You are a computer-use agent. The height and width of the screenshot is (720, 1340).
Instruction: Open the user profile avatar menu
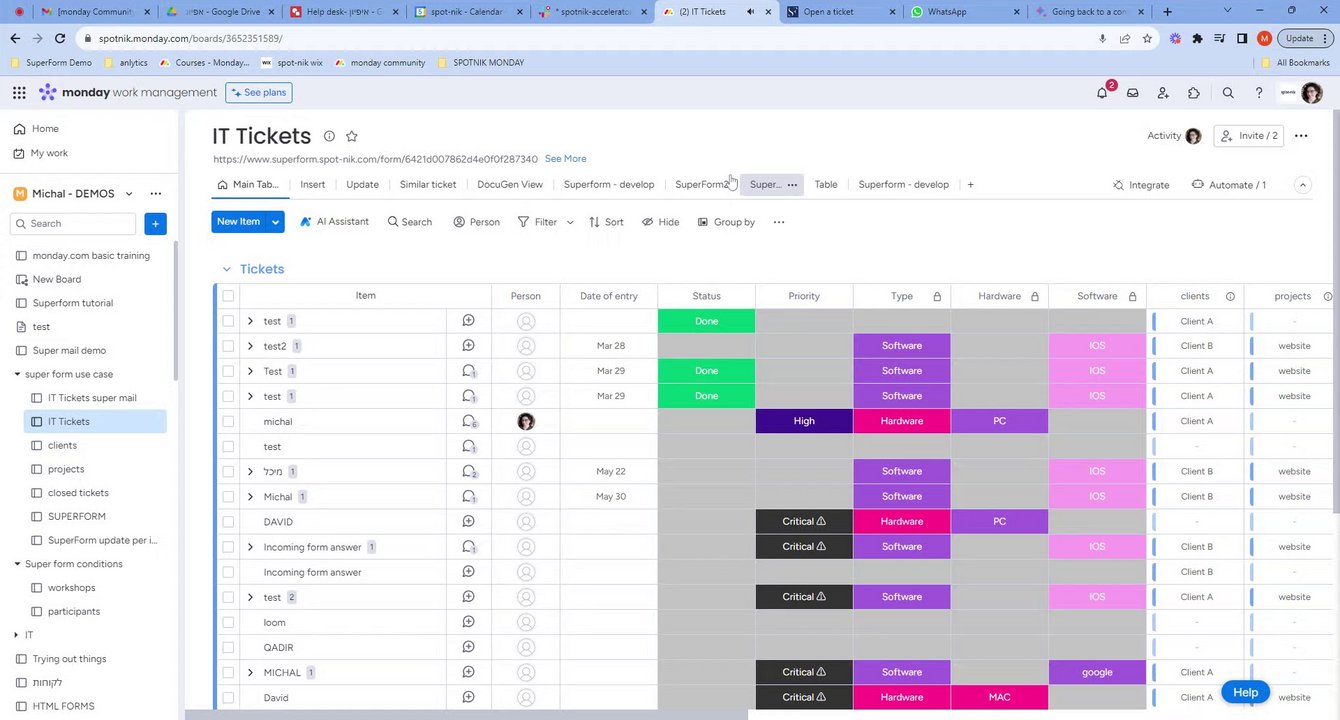[1312, 93]
